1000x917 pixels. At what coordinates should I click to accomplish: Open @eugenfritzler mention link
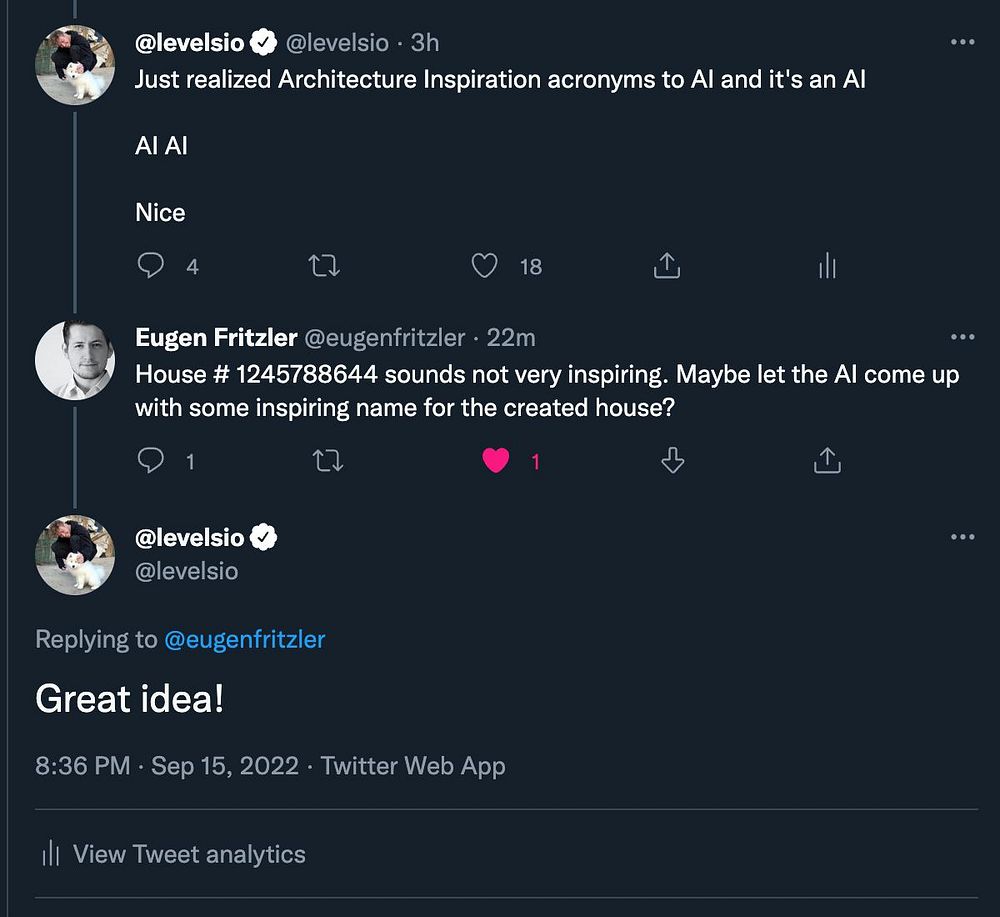(245, 639)
